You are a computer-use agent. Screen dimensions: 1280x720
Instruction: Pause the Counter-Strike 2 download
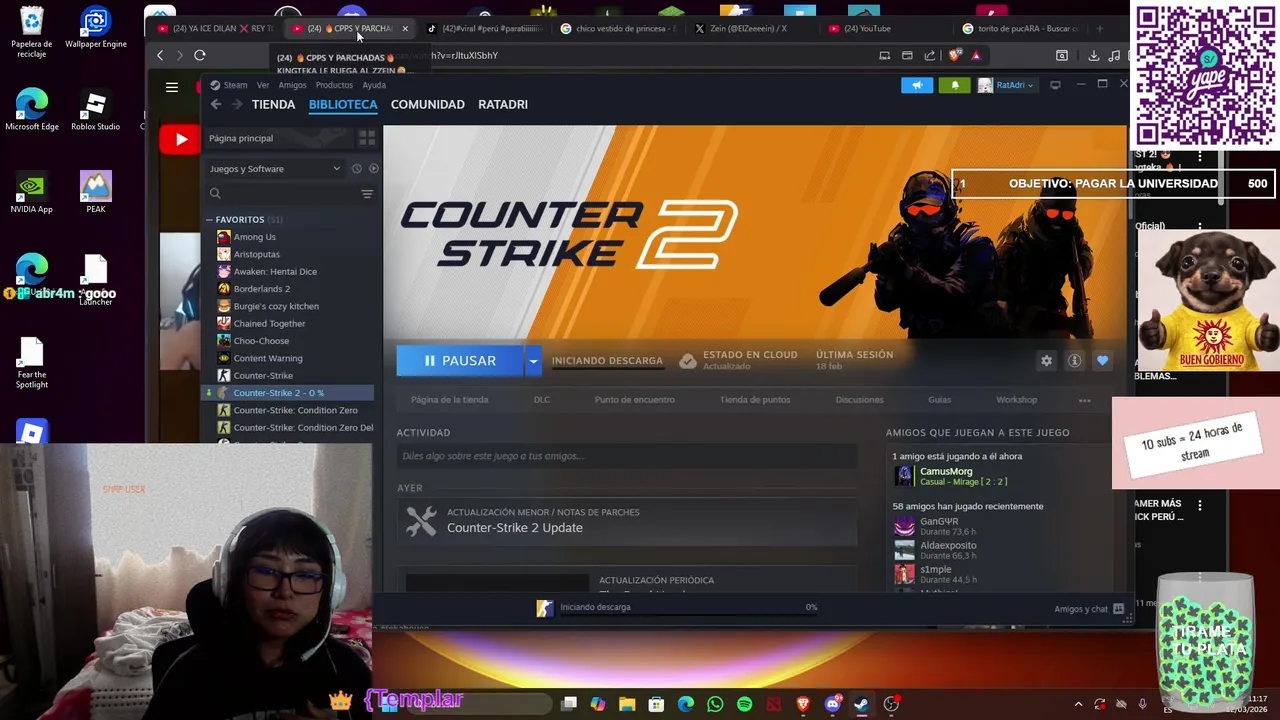click(x=460, y=361)
